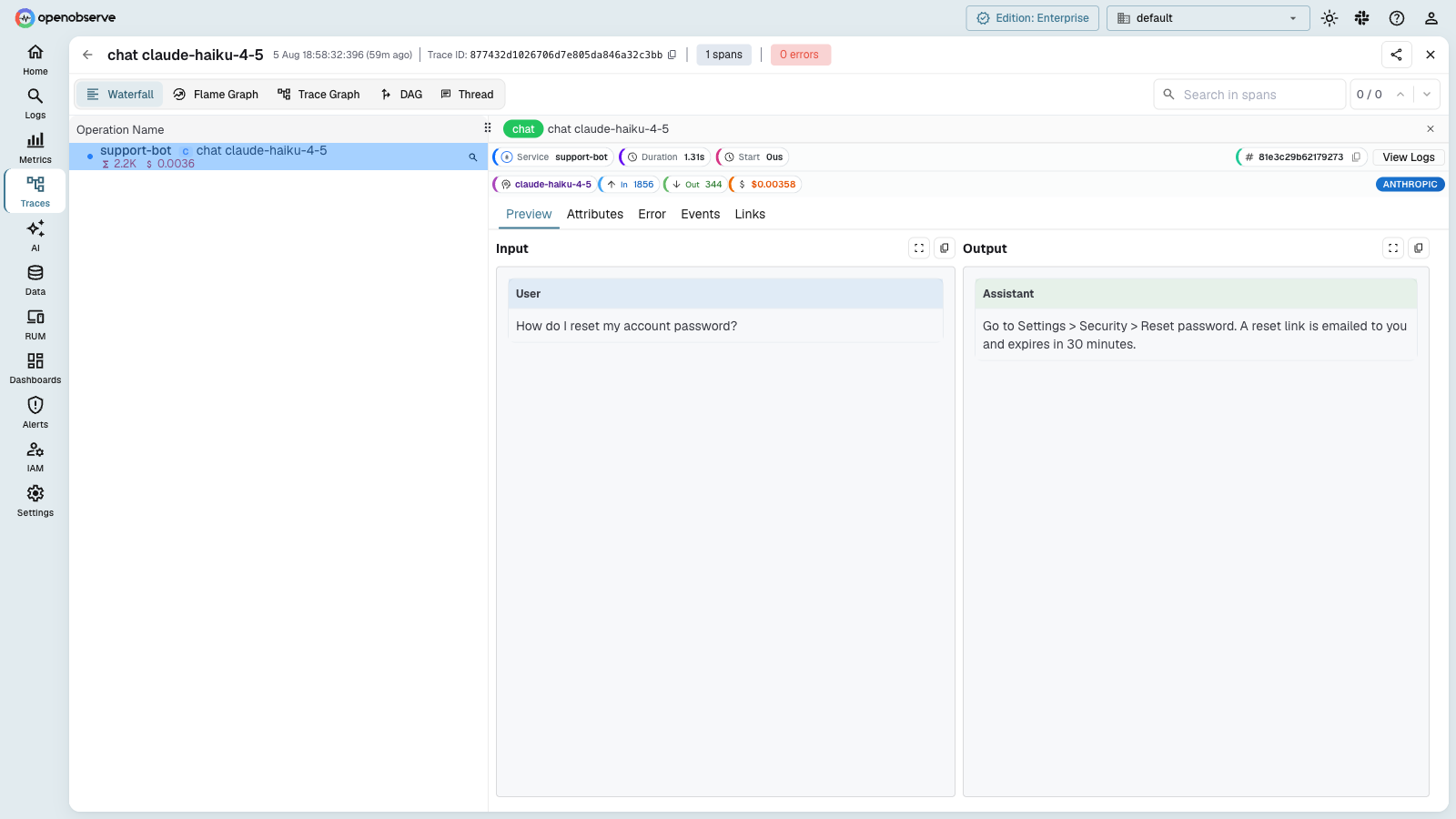Open the user profile menu

[x=1431, y=18]
